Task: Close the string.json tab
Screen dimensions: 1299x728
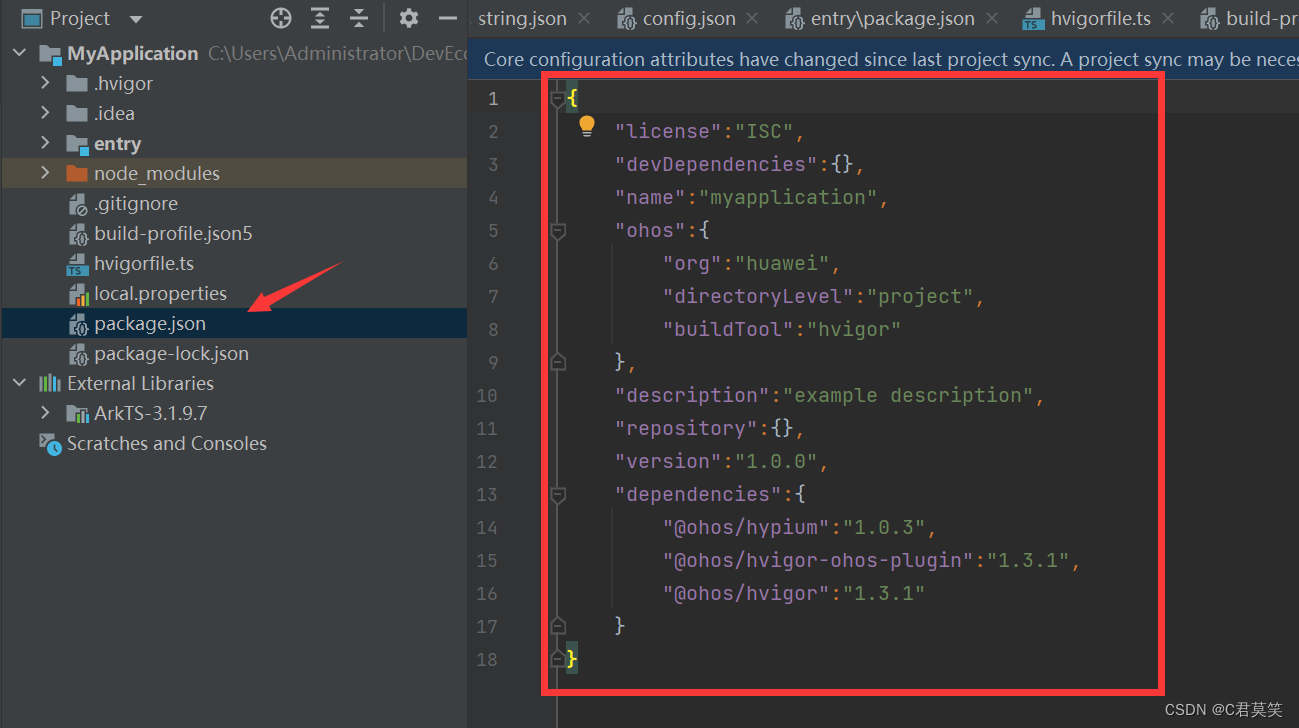Action: pyautogui.click(x=584, y=18)
